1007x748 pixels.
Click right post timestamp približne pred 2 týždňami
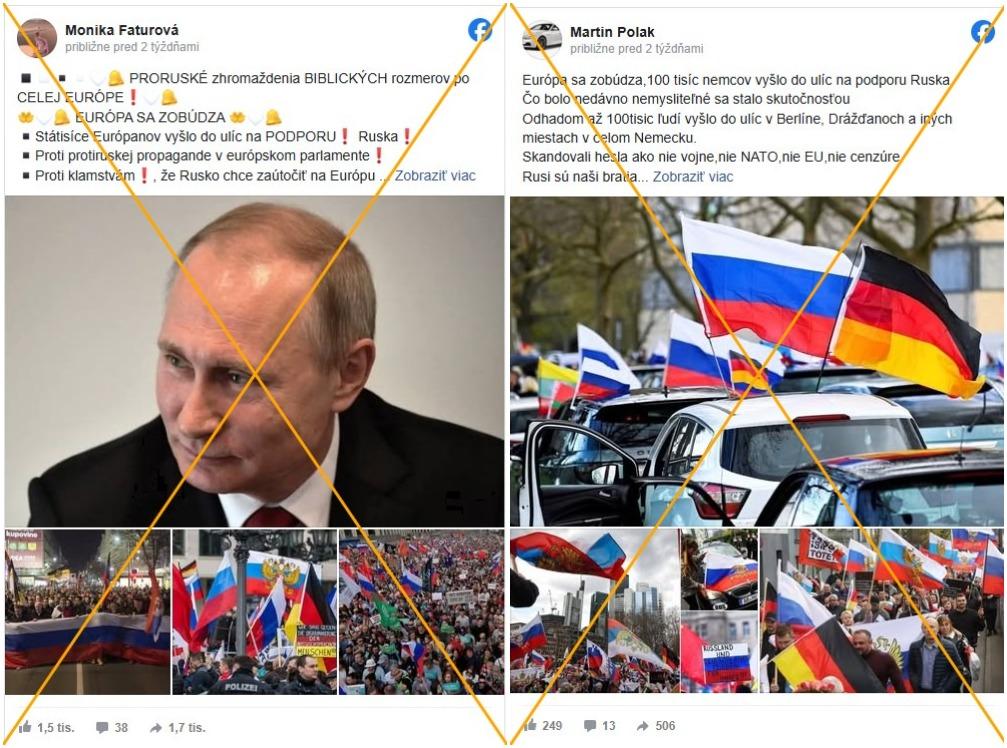coord(636,49)
